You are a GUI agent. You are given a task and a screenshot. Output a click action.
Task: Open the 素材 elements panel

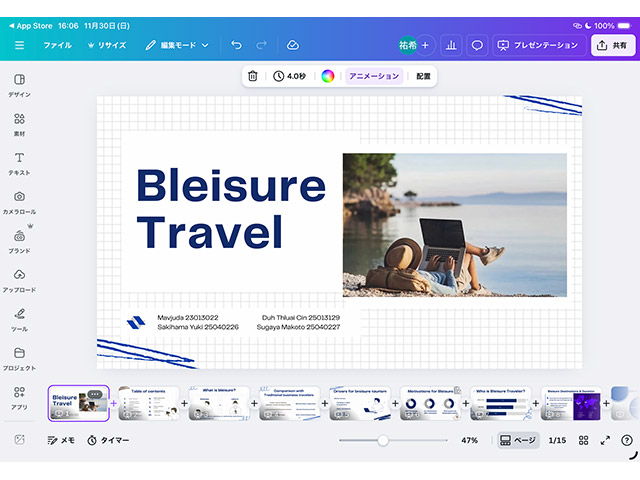point(19,124)
